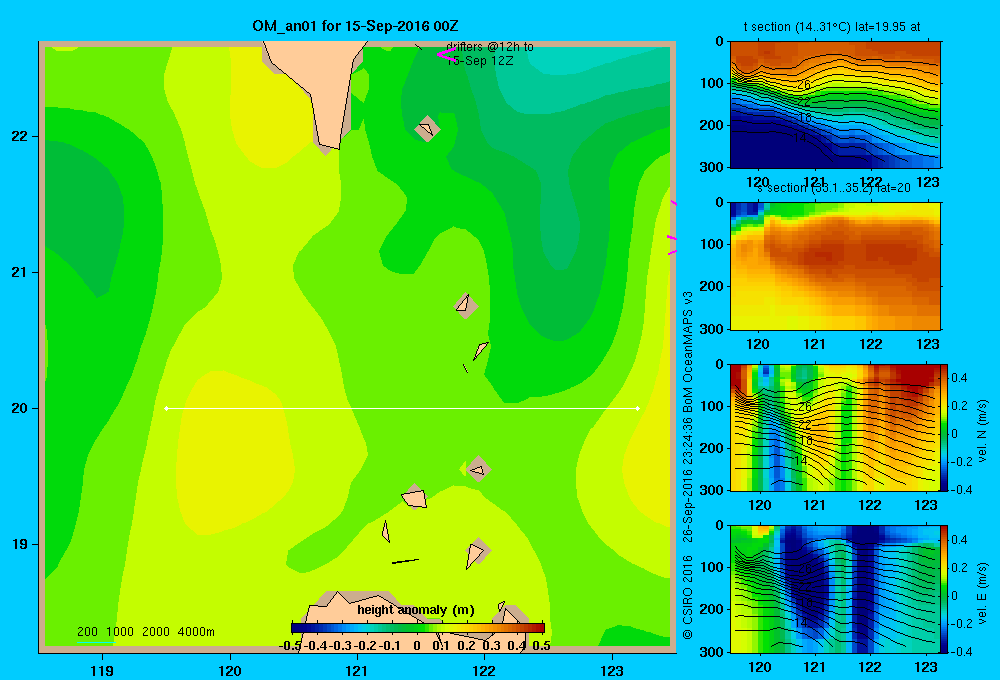Select the height anomaly color bar
The image size is (1000, 680).
[x=418, y=628]
